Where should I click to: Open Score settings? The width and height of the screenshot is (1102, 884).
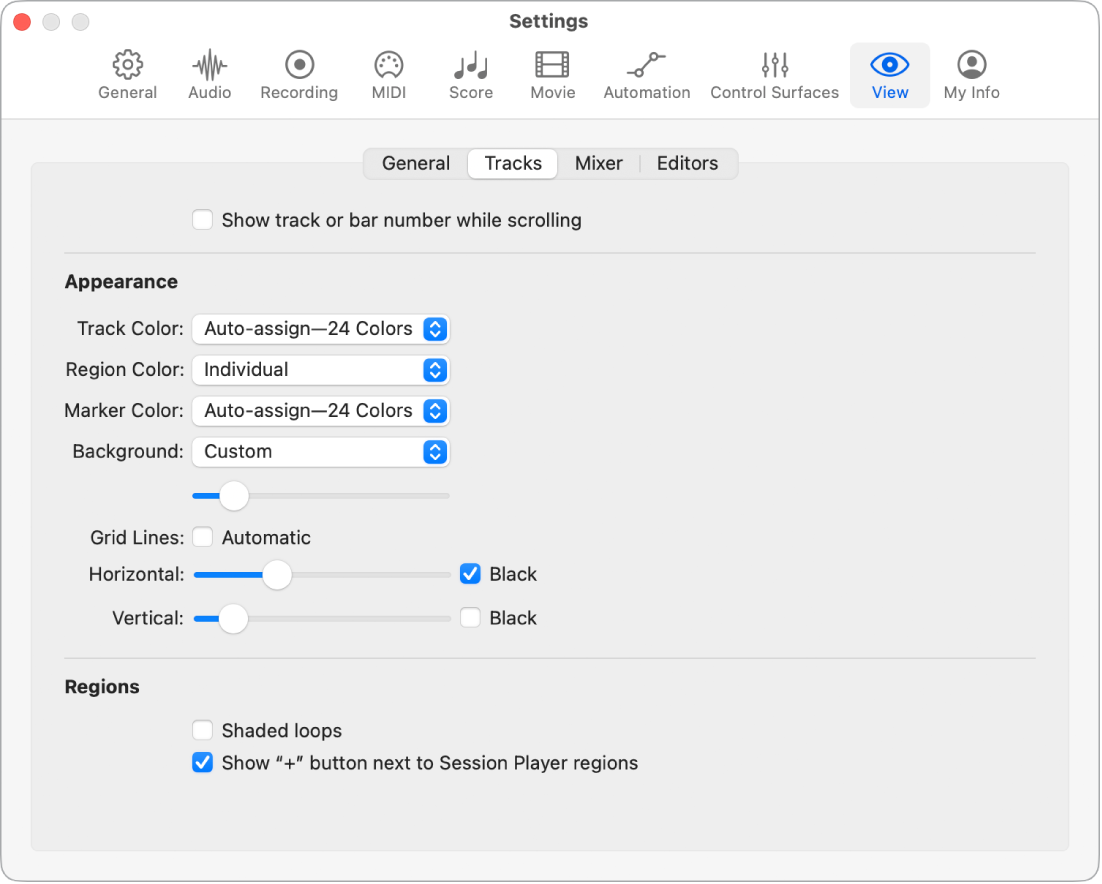point(470,74)
